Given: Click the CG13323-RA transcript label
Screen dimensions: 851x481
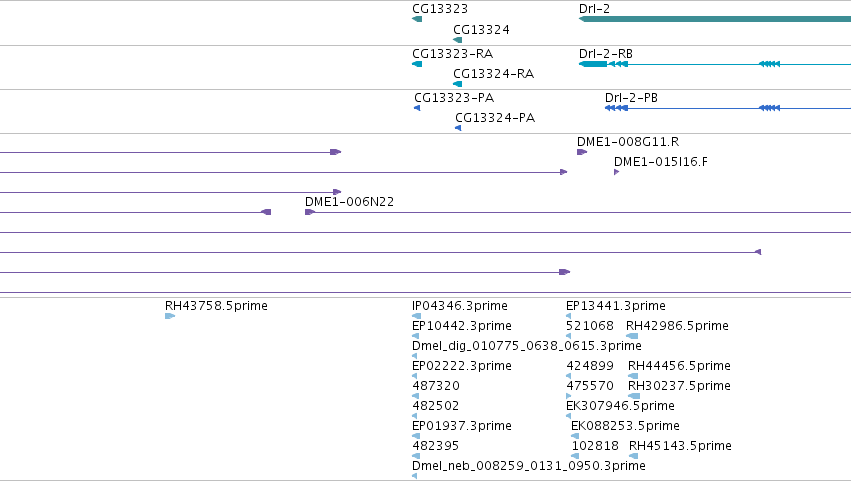Looking at the screenshot, I should 453,54.
